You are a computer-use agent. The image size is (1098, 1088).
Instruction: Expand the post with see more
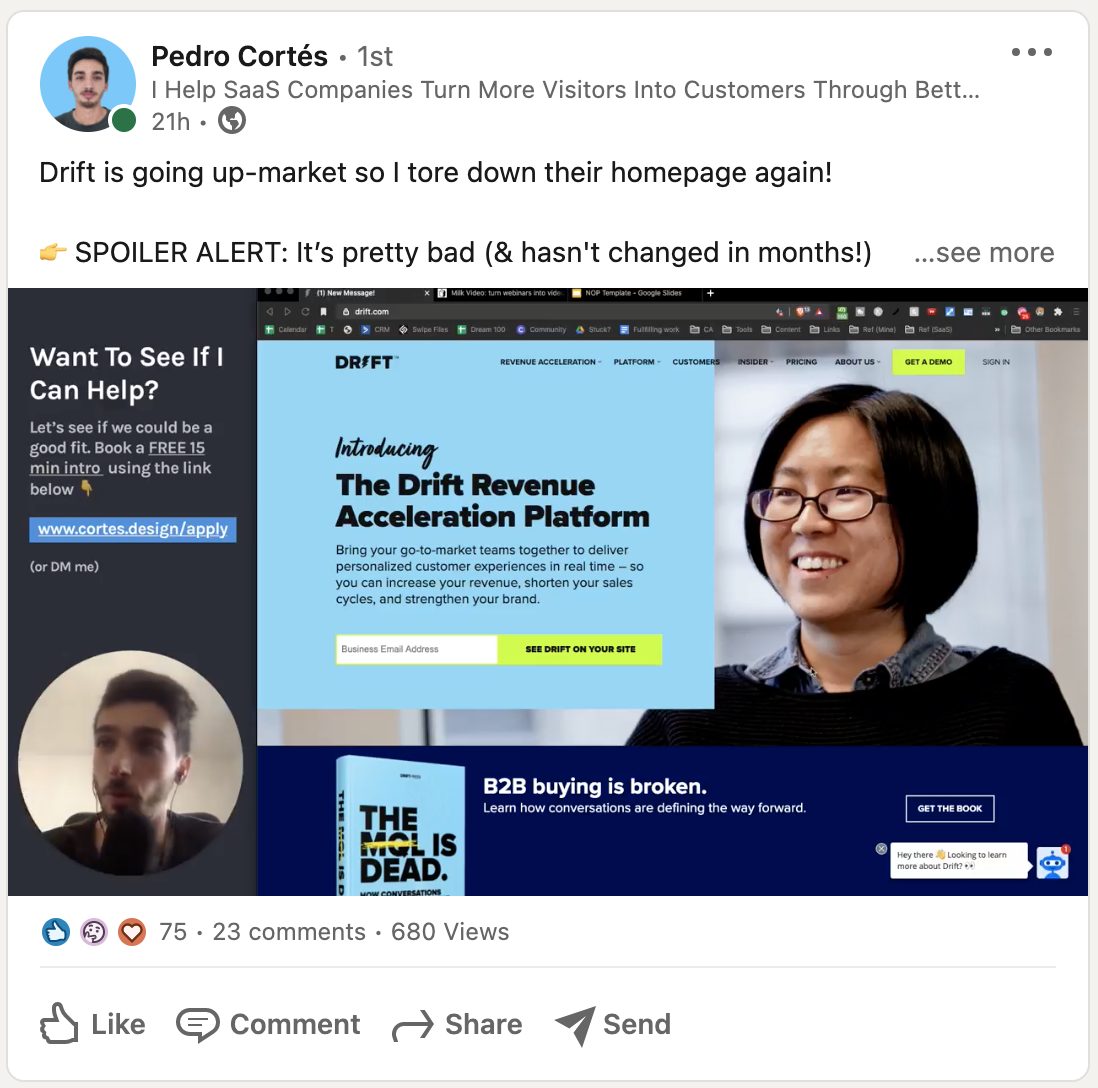coord(984,252)
